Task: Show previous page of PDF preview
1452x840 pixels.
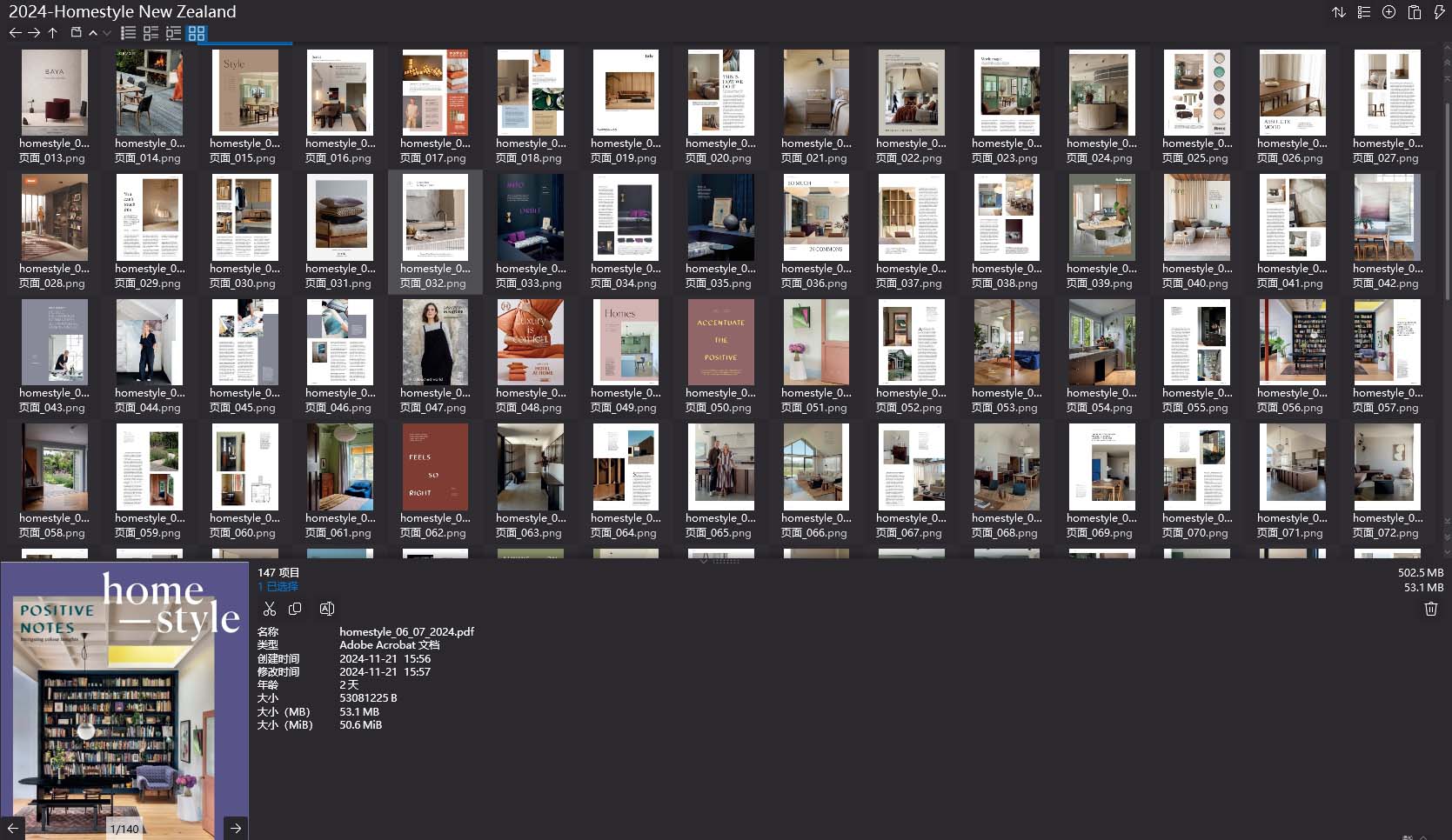Action: coord(12,829)
